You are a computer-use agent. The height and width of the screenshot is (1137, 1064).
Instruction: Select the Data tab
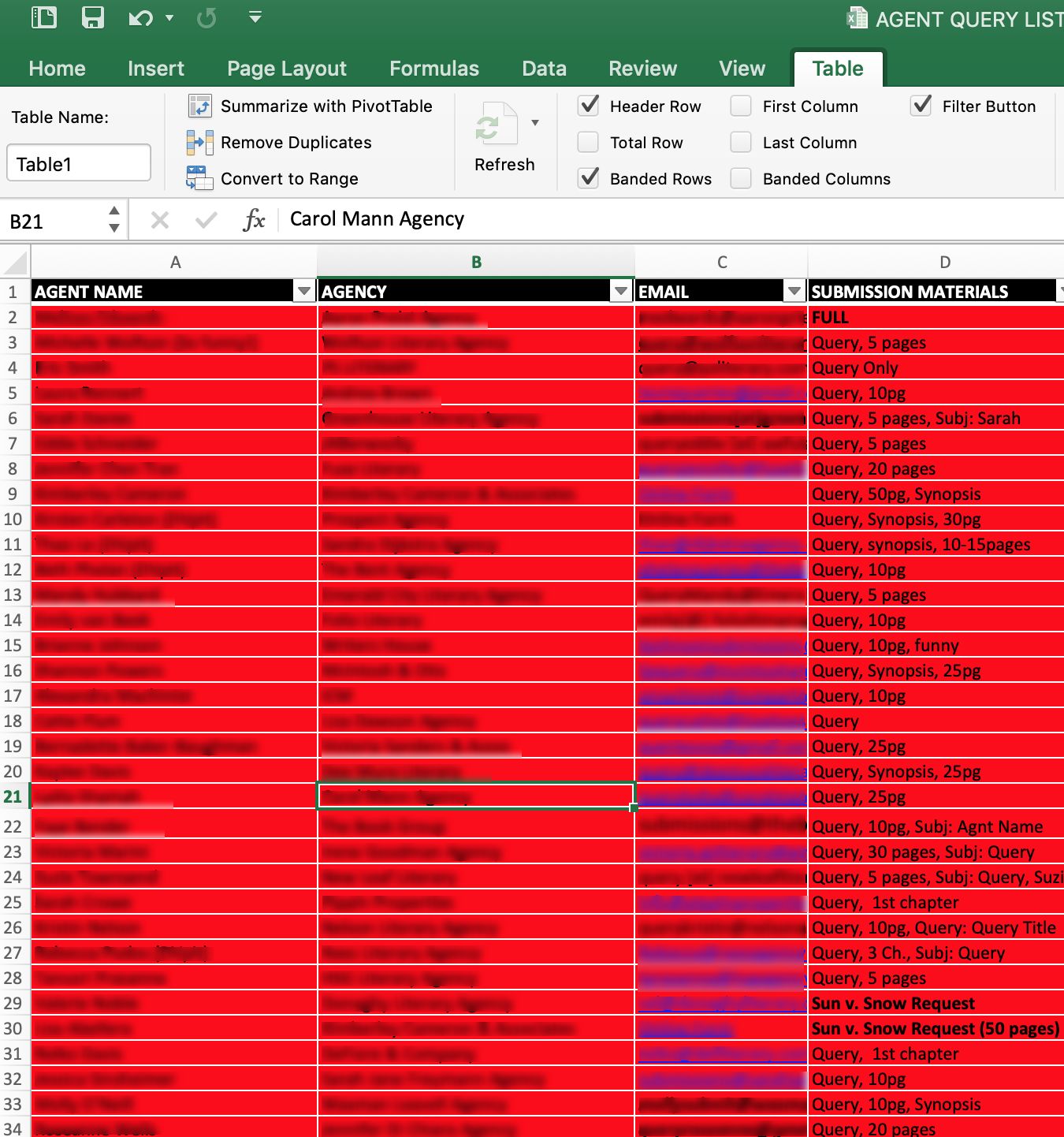pos(544,69)
